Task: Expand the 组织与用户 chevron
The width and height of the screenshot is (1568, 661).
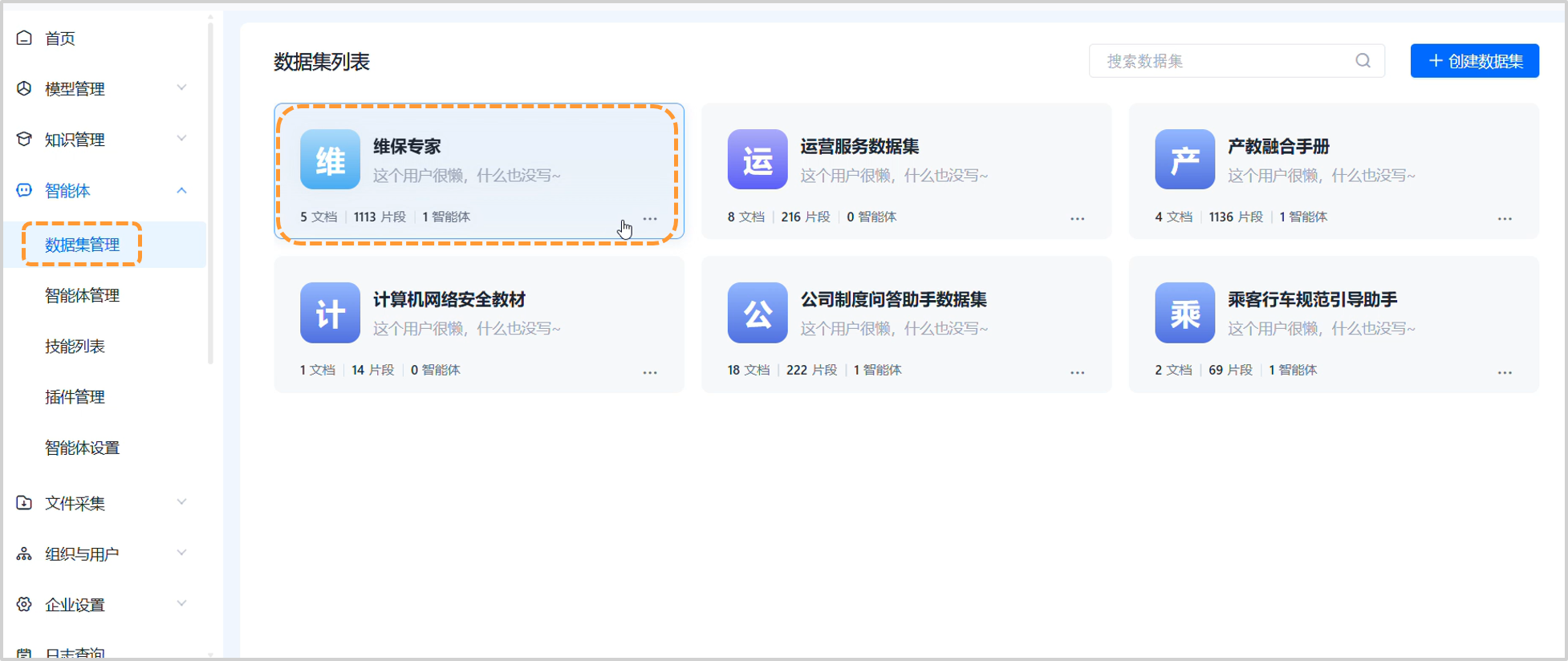Action: (182, 553)
